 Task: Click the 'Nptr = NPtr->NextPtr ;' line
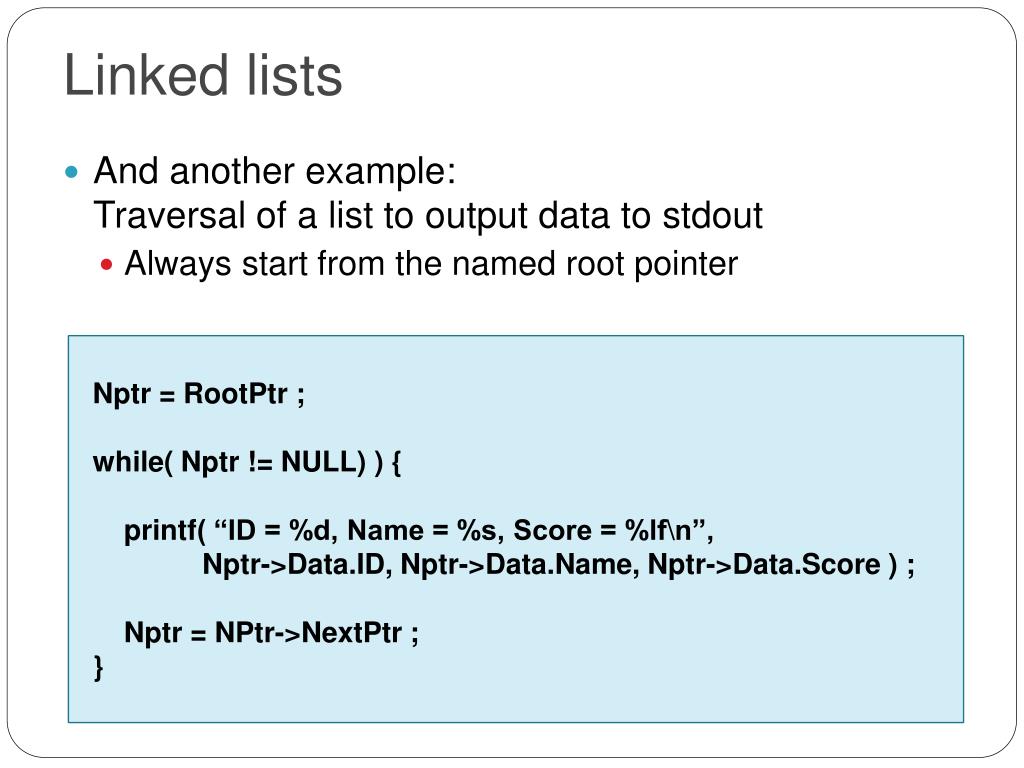pyautogui.click(x=272, y=633)
